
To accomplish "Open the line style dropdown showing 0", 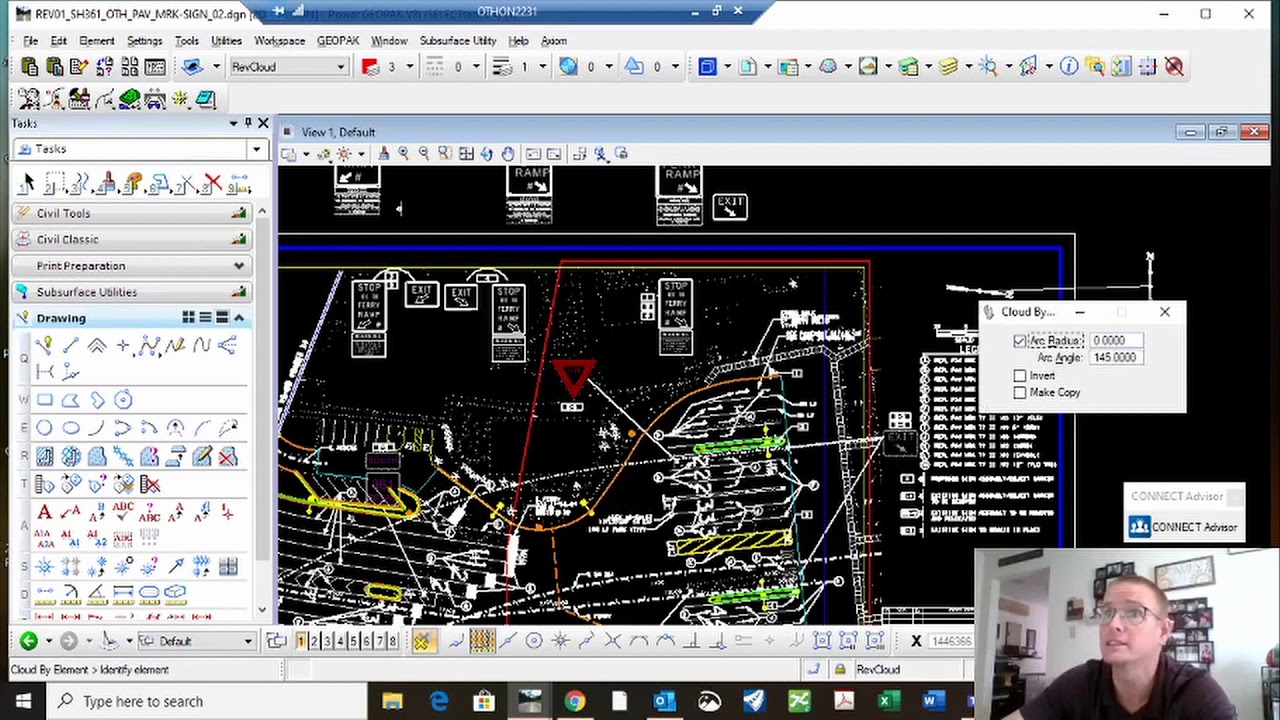I will coord(476,67).
